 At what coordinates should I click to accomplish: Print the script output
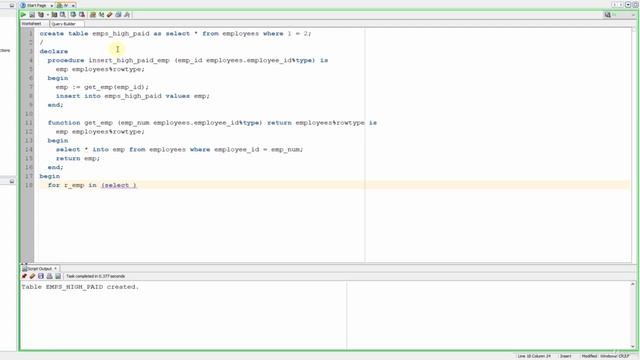pos(49,276)
